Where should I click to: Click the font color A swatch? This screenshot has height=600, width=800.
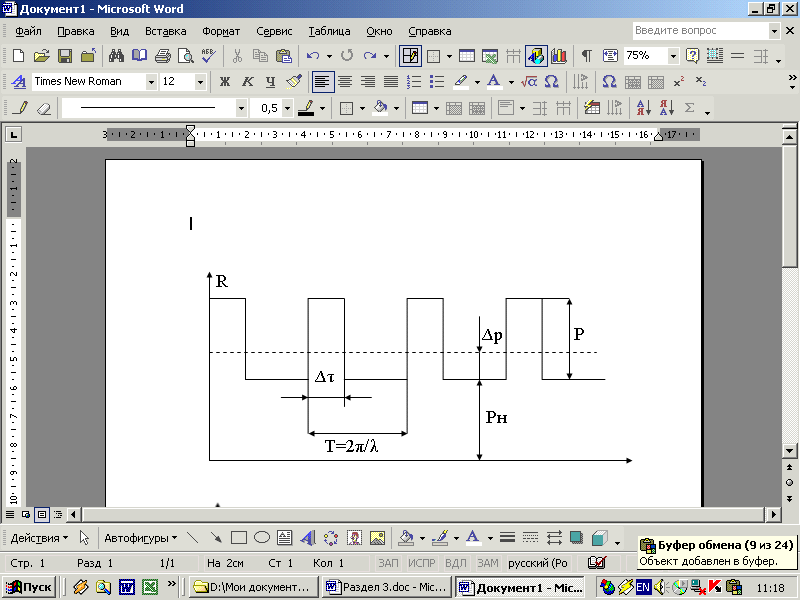tap(492, 81)
